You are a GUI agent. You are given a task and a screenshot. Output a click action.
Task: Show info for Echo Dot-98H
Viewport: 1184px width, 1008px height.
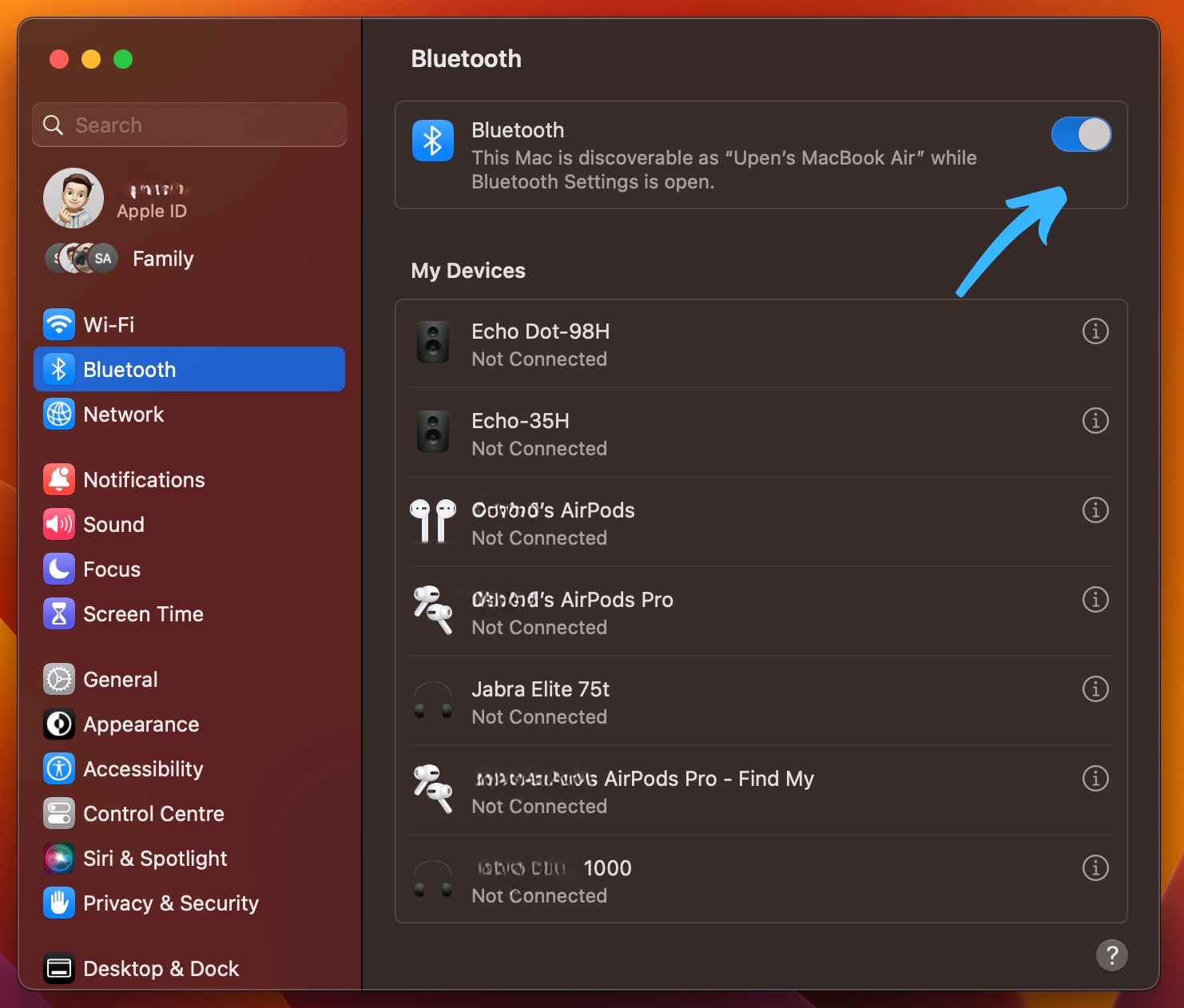(1095, 331)
